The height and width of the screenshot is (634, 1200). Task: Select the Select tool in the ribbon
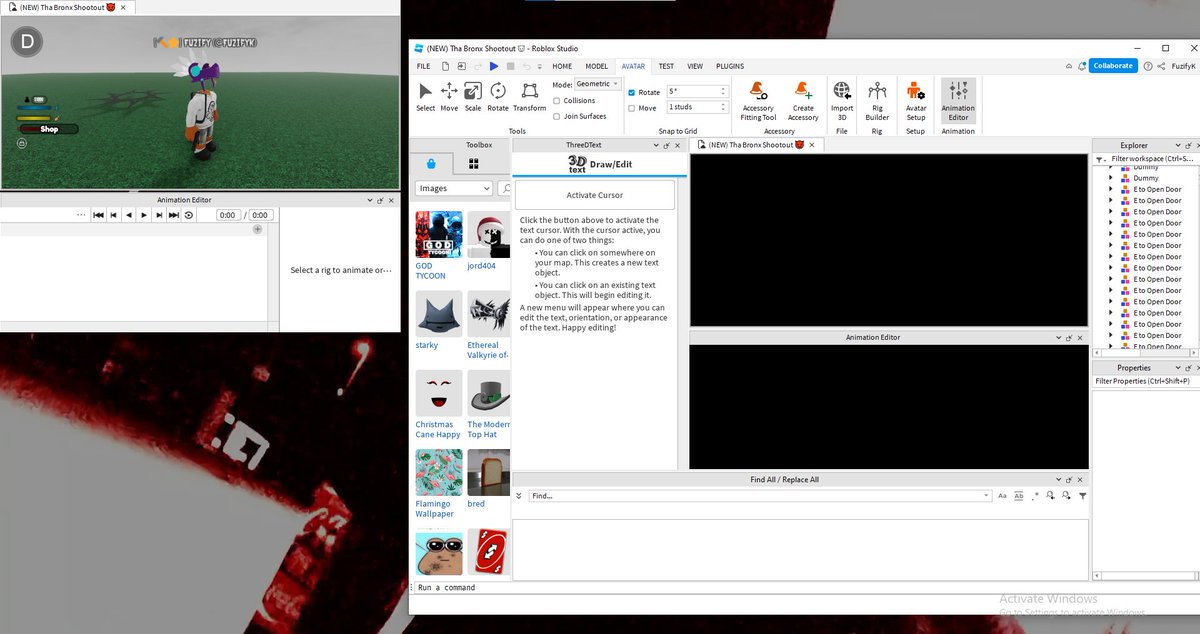pyautogui.click(x=426, y=96)
